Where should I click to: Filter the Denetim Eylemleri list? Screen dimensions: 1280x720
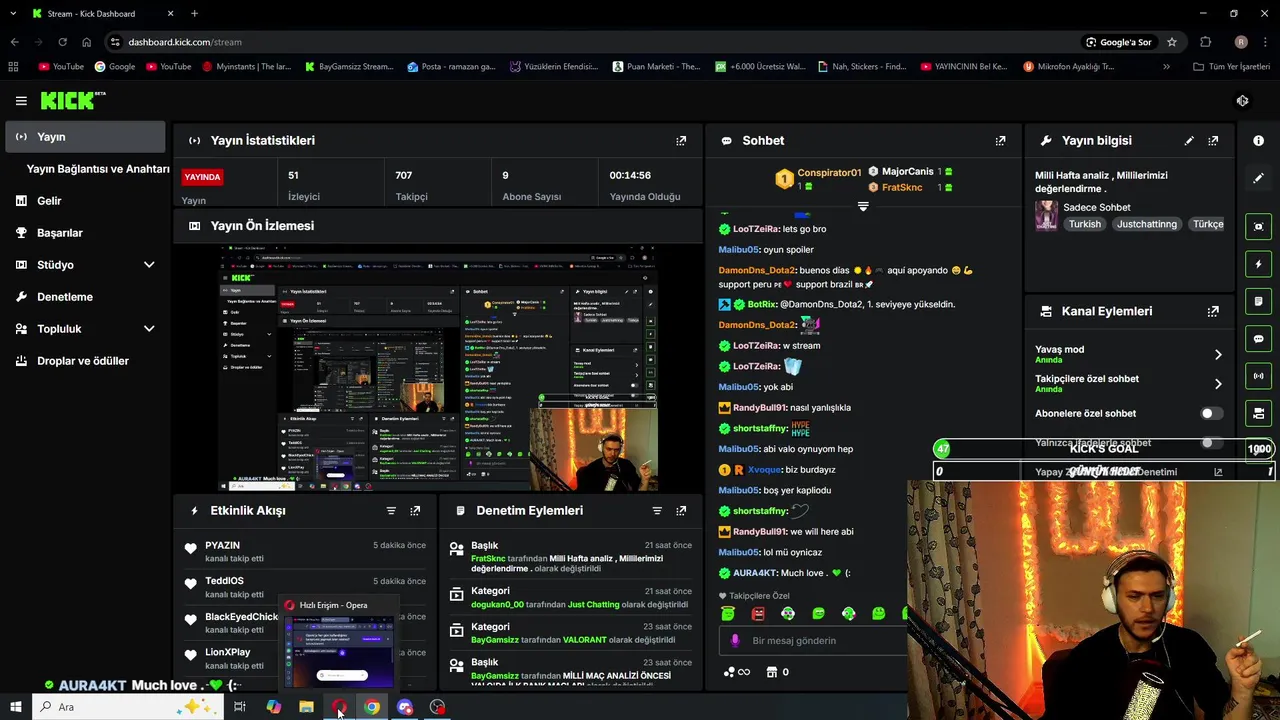[x=657, y=511]
